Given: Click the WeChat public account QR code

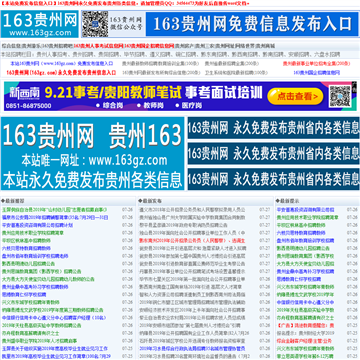Looking at the screenshot, I should click(95, 24).
